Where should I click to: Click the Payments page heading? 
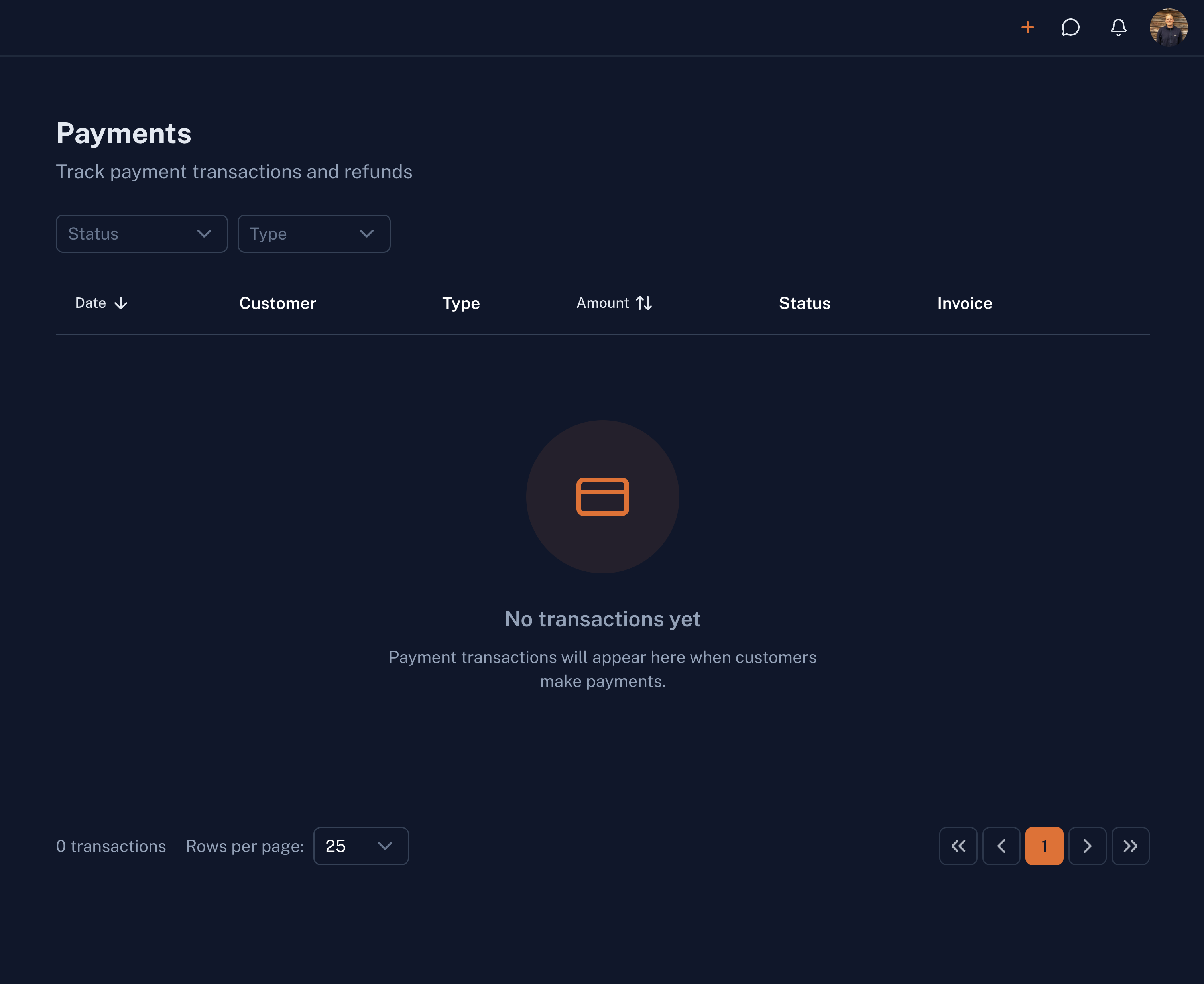[x=124, y=134]
